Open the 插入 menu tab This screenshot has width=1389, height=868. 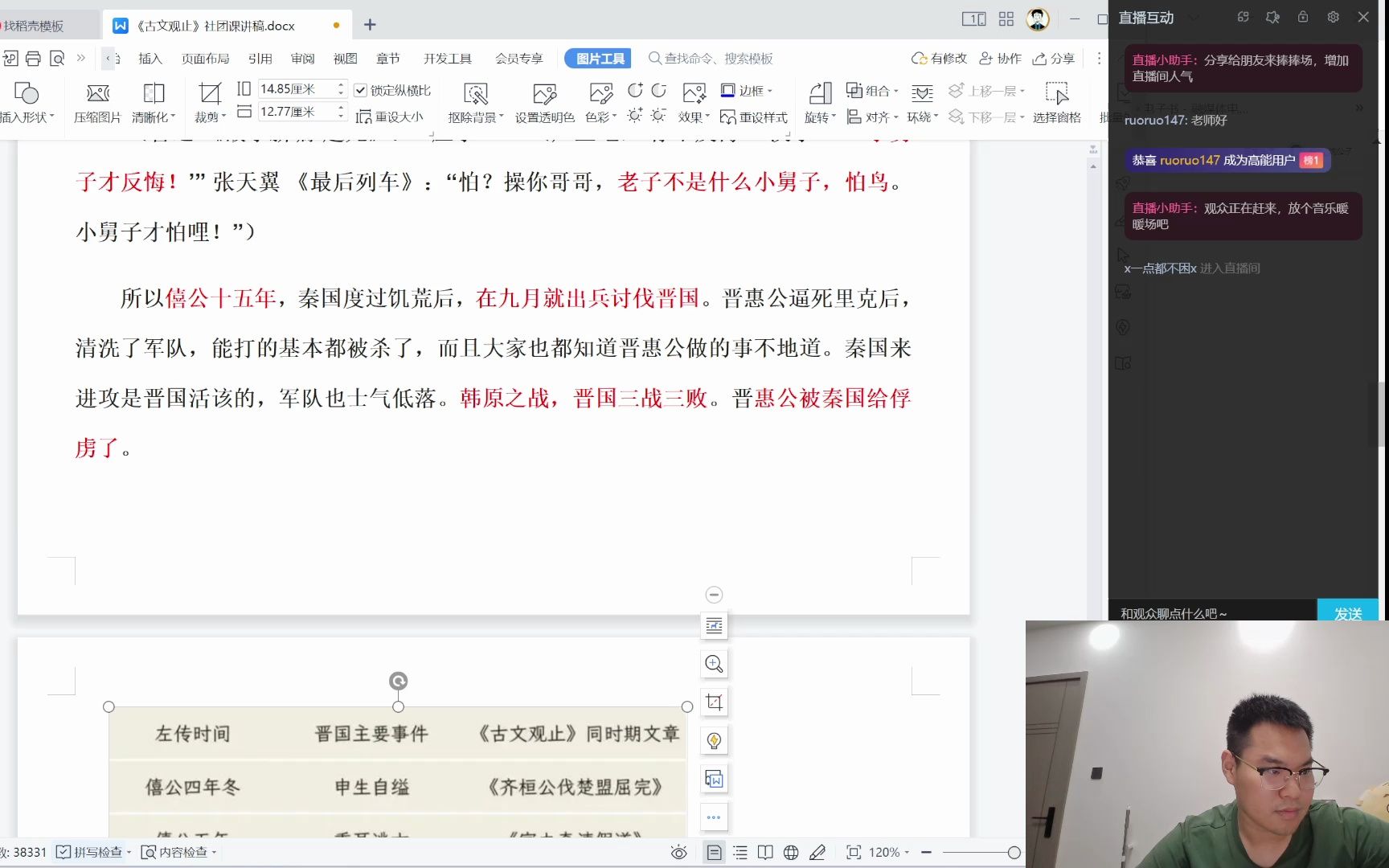[150, 59]
